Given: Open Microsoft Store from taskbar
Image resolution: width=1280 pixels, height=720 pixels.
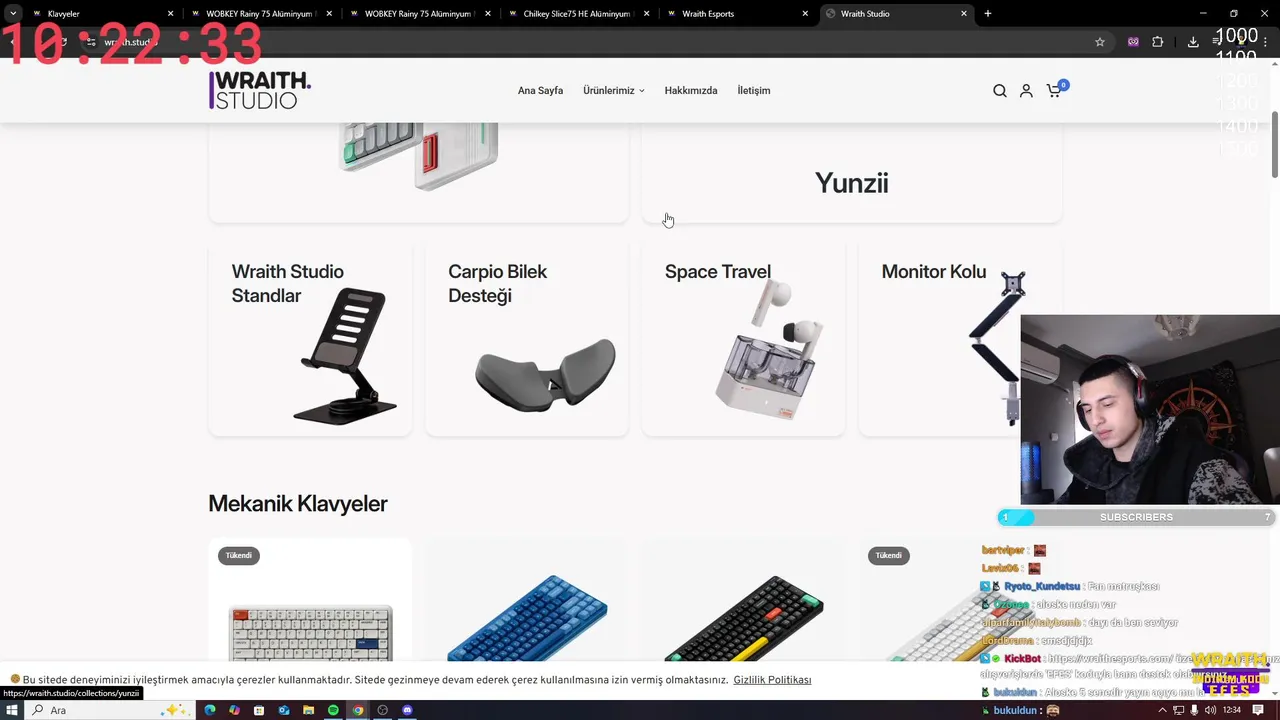Looking at the screenshot, I should click(259, 710).
